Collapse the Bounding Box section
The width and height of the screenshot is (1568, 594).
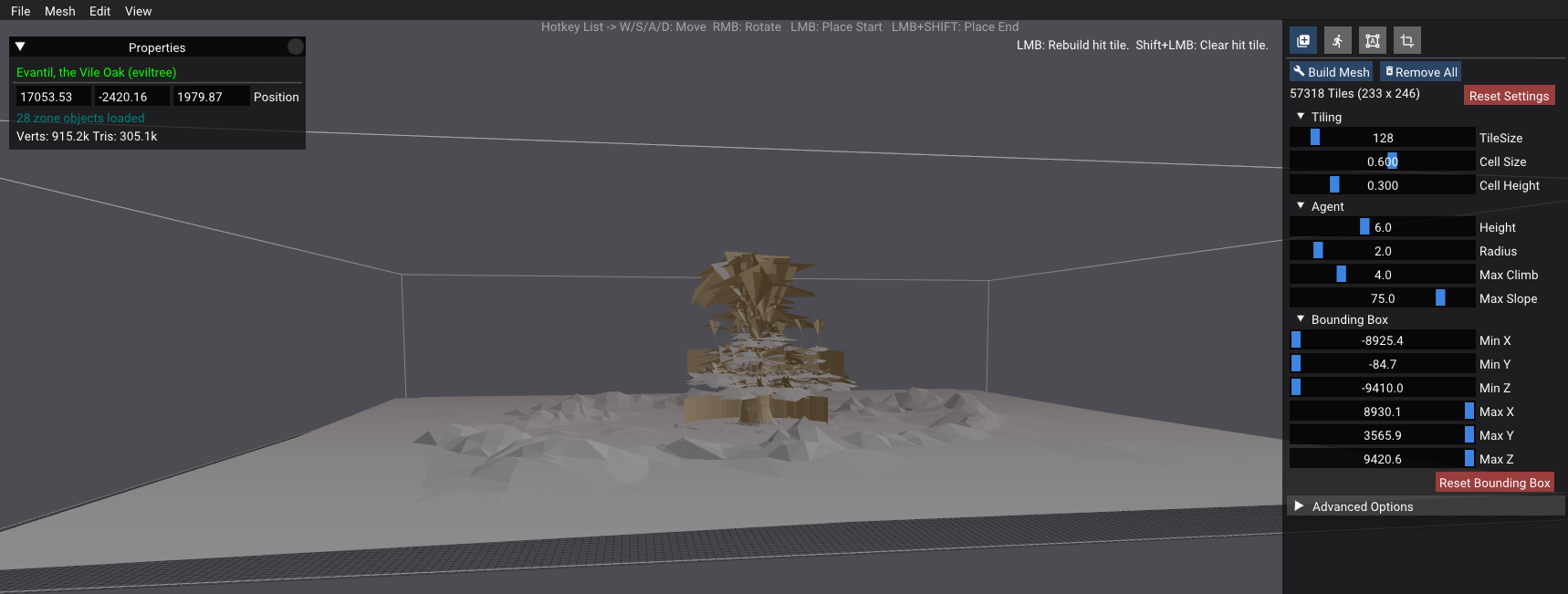1301,319
